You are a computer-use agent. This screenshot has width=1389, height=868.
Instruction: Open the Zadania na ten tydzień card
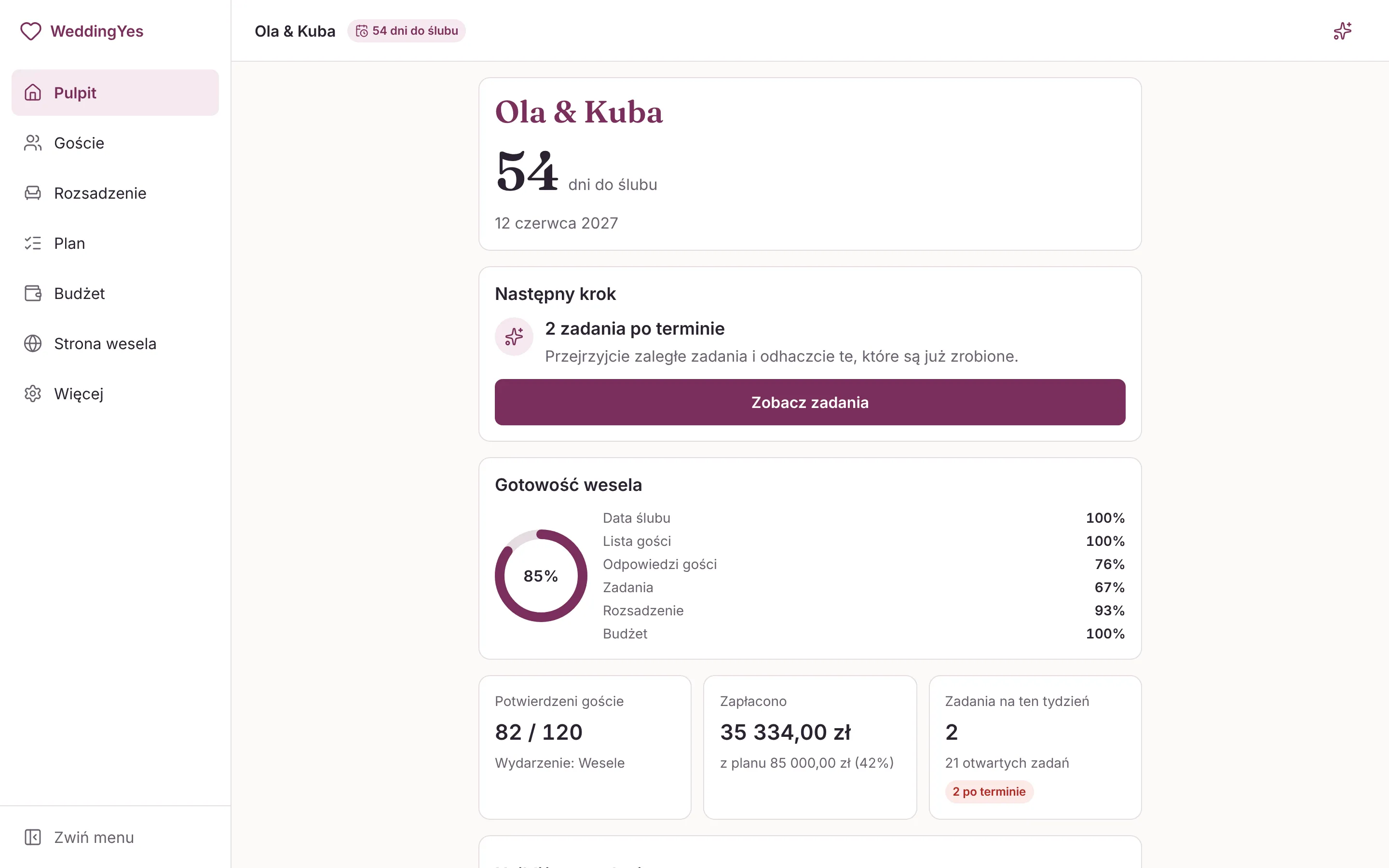[x=1035, y=747]
